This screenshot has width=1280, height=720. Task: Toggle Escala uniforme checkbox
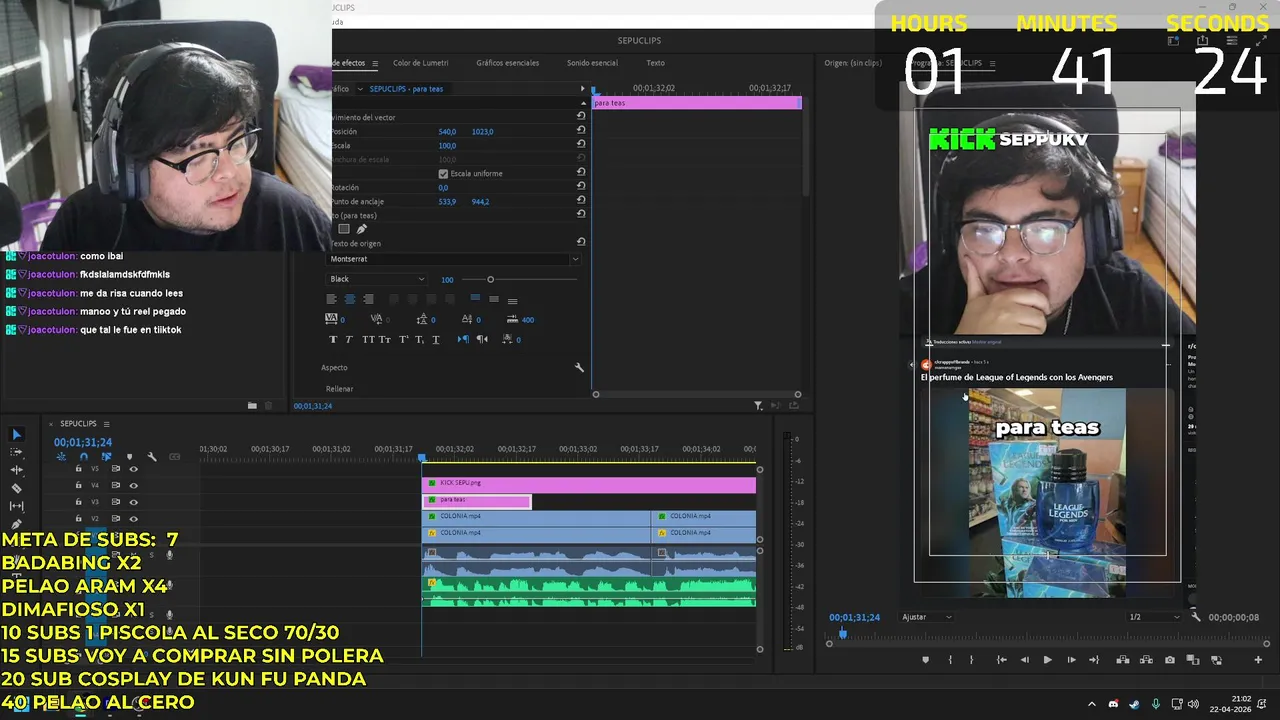tap(443, 173)
